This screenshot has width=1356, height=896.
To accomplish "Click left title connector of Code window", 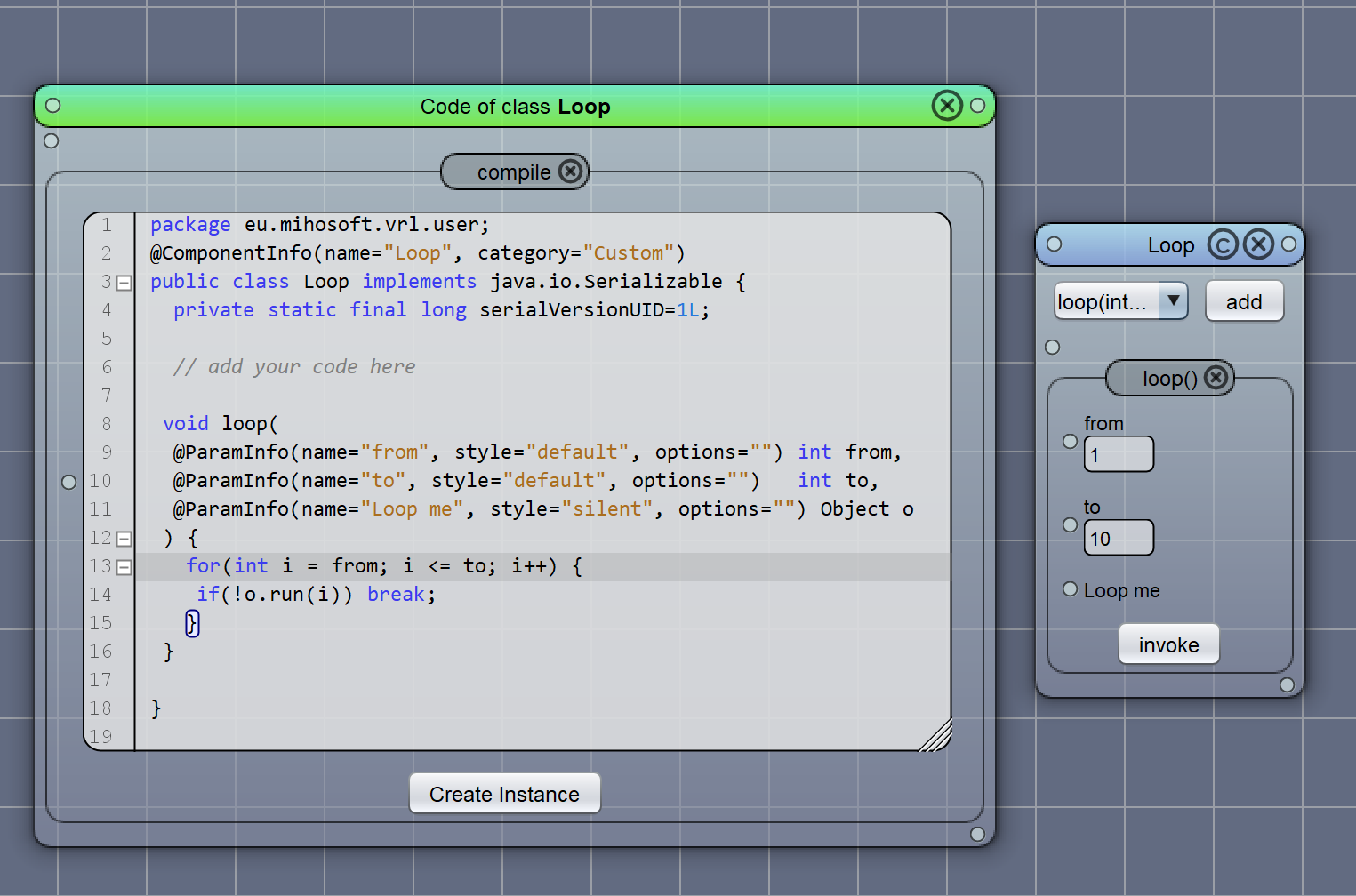I will point(52,105).
